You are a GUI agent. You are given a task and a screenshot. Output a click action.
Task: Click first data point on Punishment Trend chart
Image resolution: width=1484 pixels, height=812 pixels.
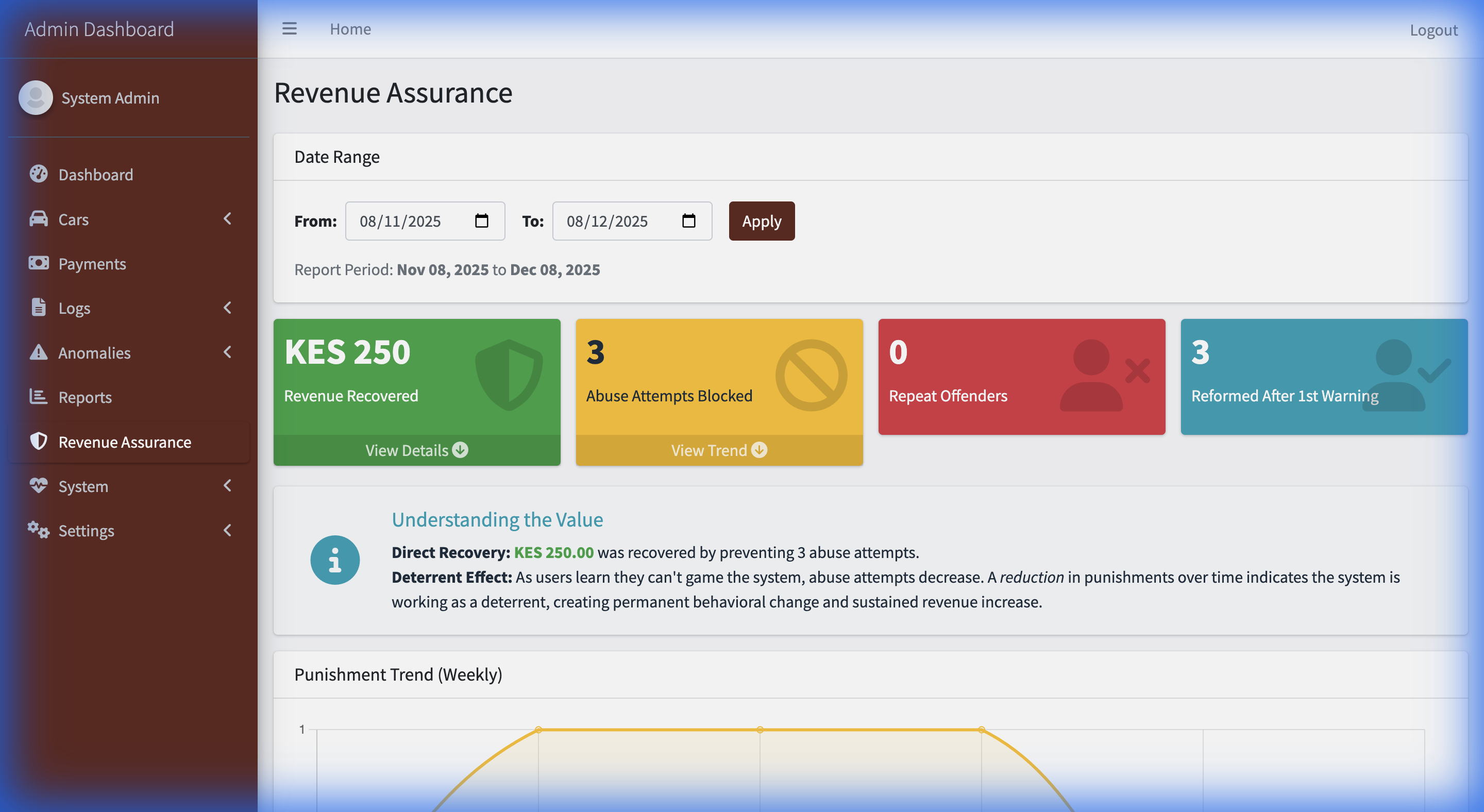click(x=538, y=729)
